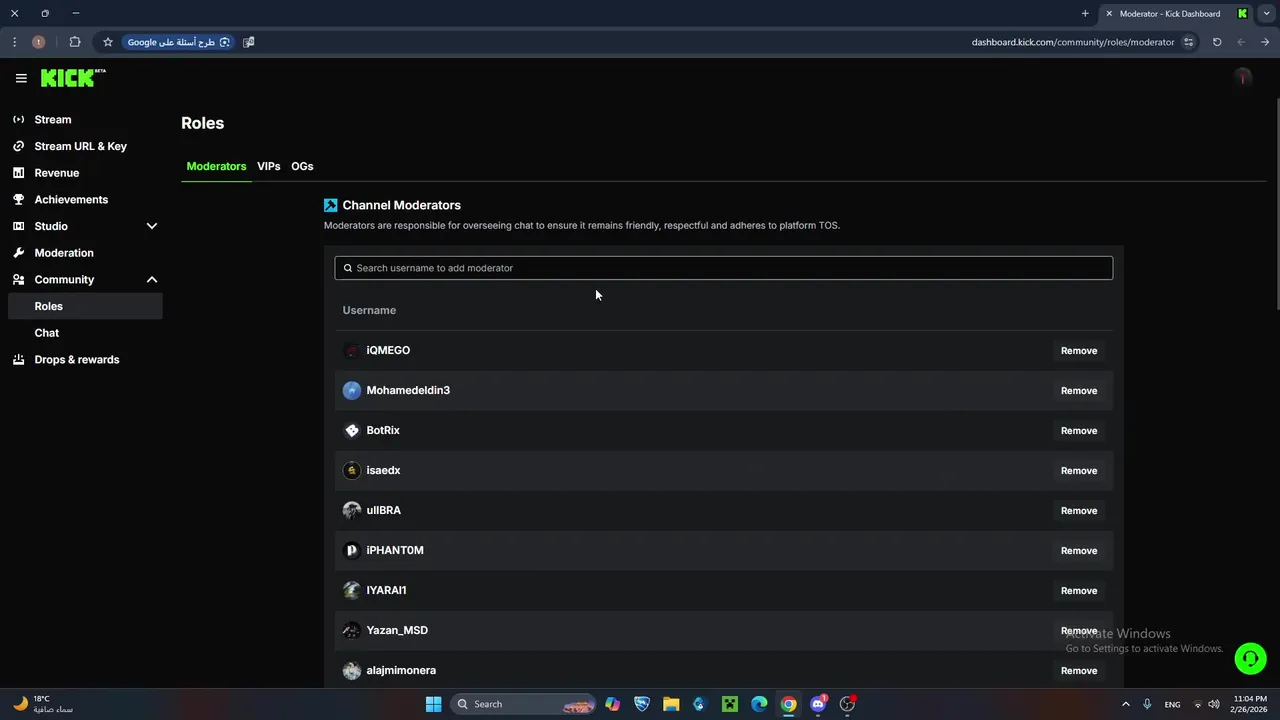Click Mohamedeldin3 avatar
The width and height of the screenshot is (1280, 720).
(351, 390)
